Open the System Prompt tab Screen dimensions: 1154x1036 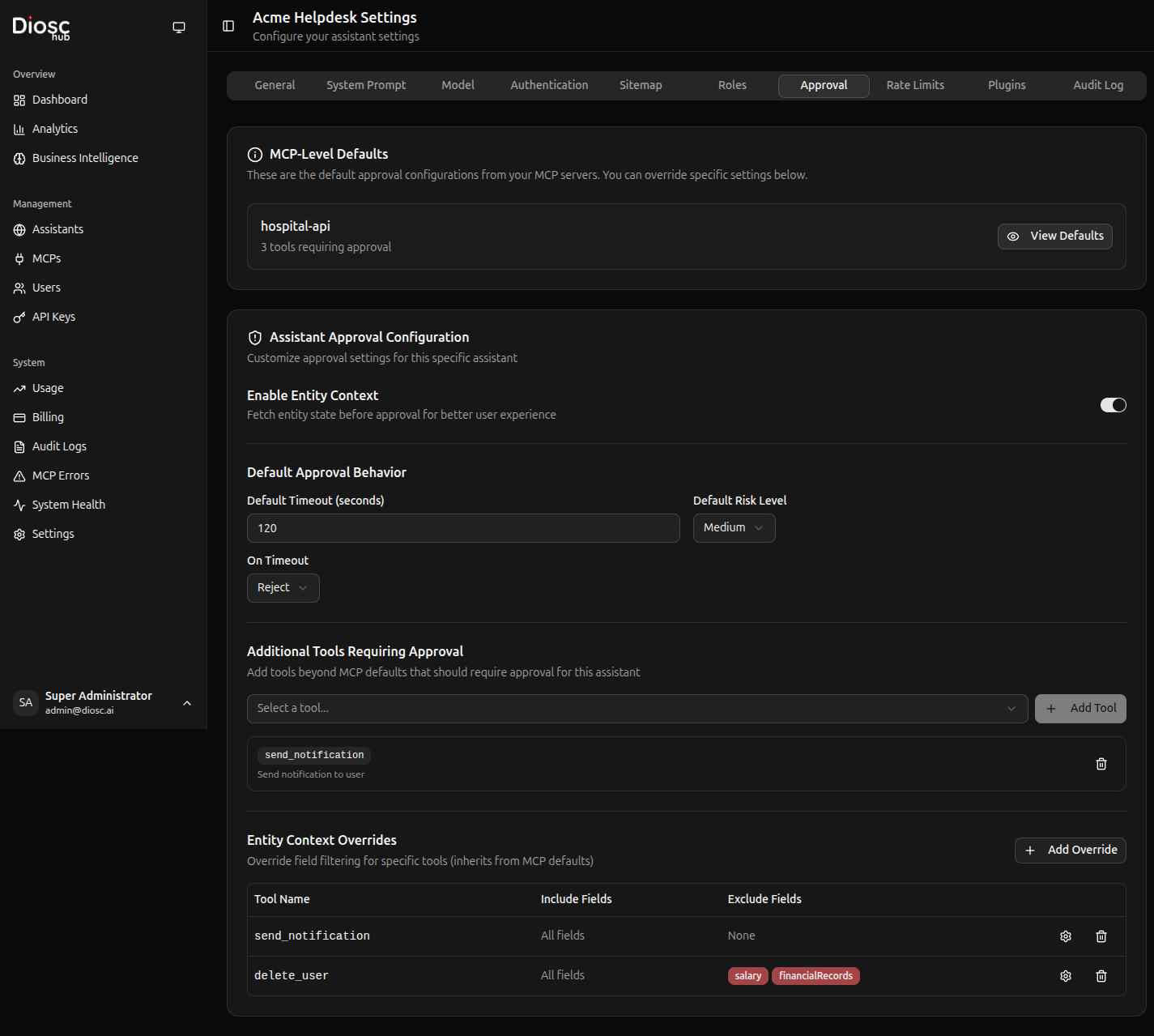click(366, 85)
